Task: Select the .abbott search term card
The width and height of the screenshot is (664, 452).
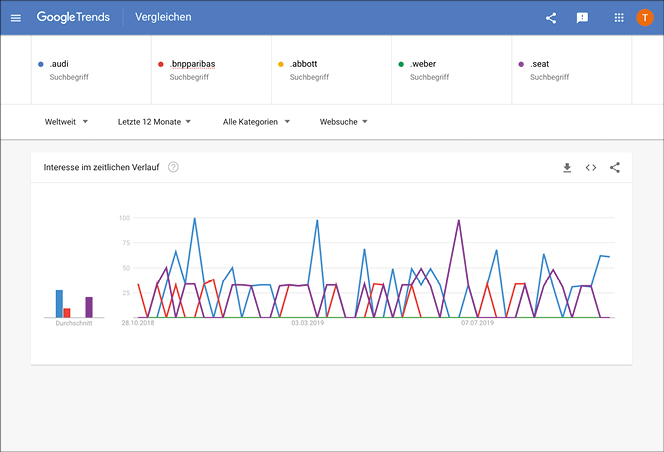Action: click(x=332, y=70)
